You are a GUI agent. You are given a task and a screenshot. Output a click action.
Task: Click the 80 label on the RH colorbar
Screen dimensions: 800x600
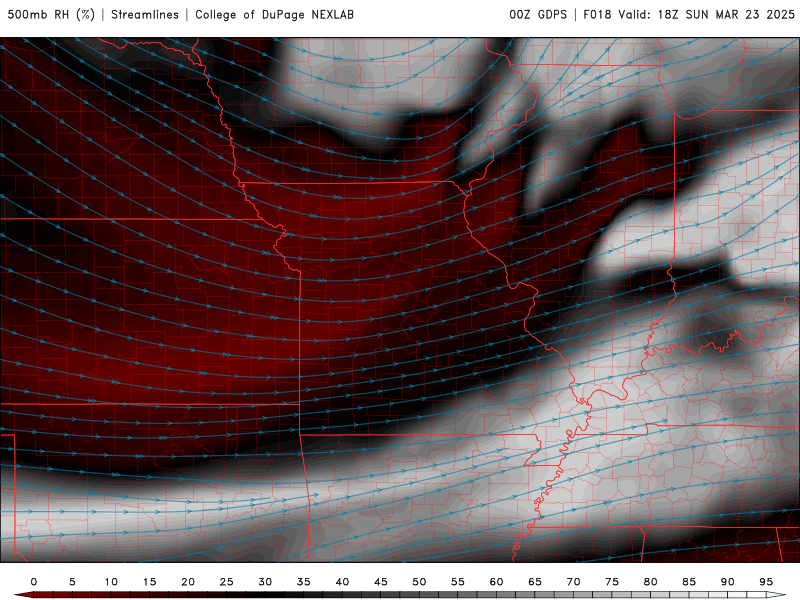tap(650, 582)
